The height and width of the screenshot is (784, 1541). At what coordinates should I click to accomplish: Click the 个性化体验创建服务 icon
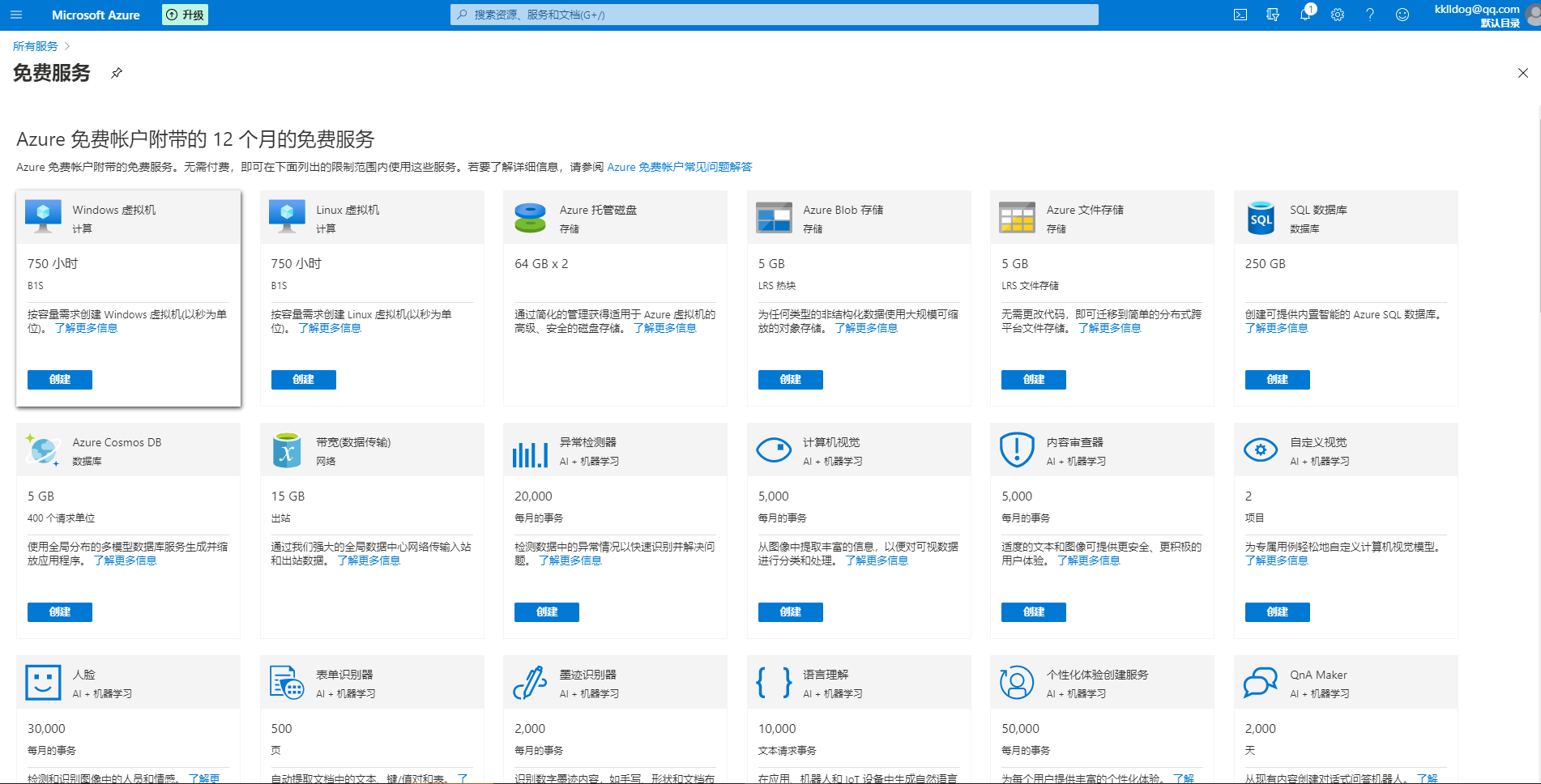point(1018,683)
